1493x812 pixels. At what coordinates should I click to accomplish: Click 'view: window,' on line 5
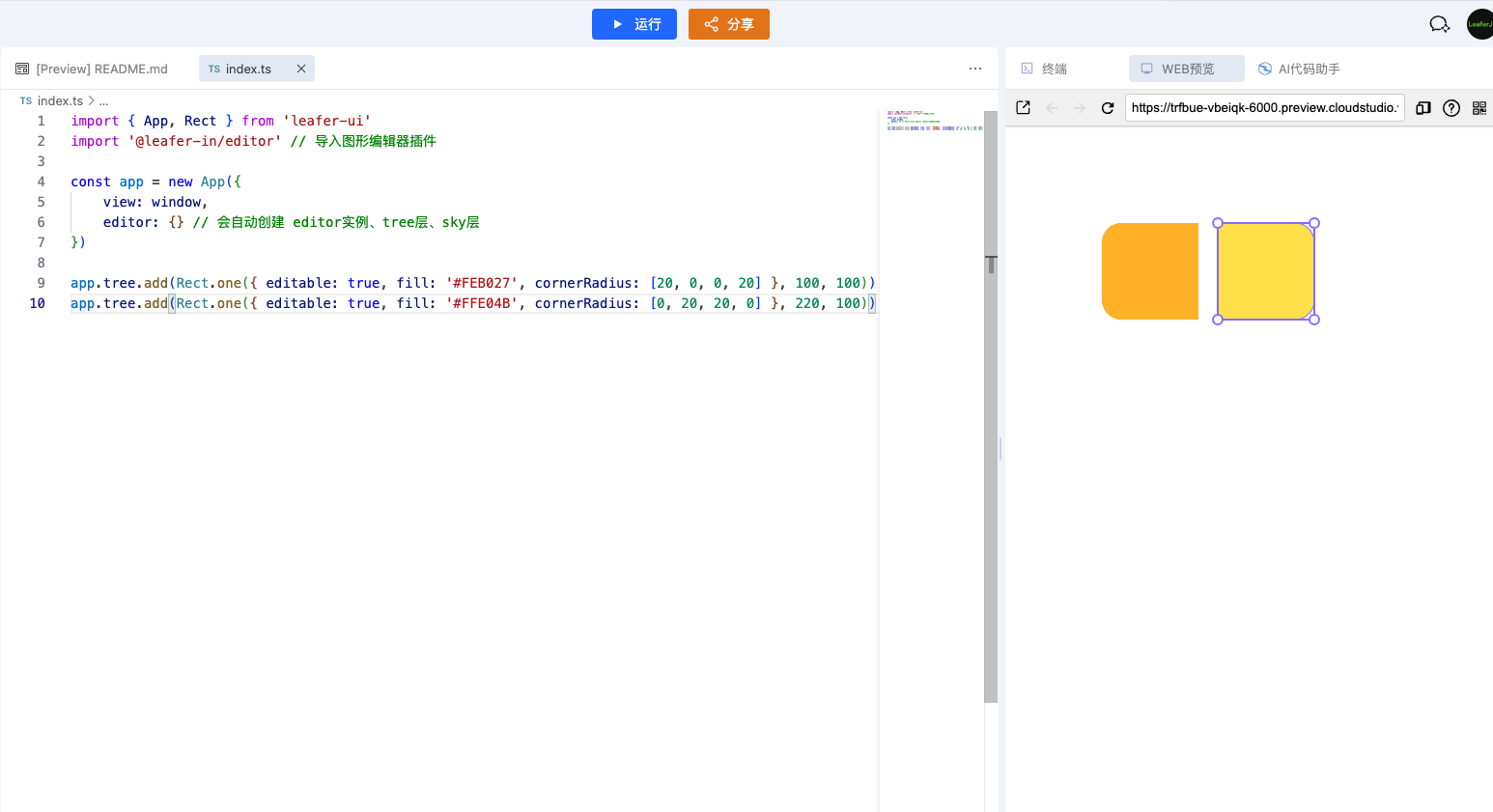[155, 202]
